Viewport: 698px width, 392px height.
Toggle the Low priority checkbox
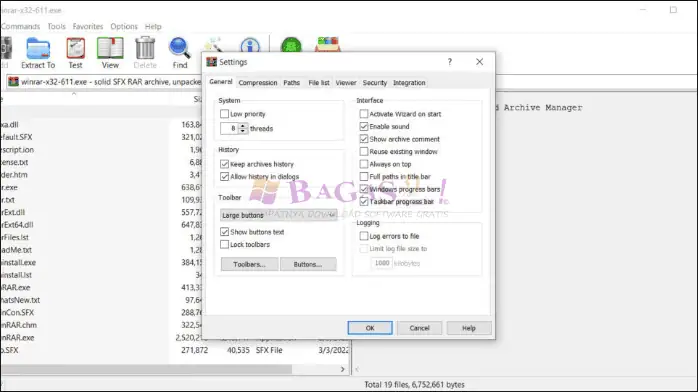click(224, 114)
